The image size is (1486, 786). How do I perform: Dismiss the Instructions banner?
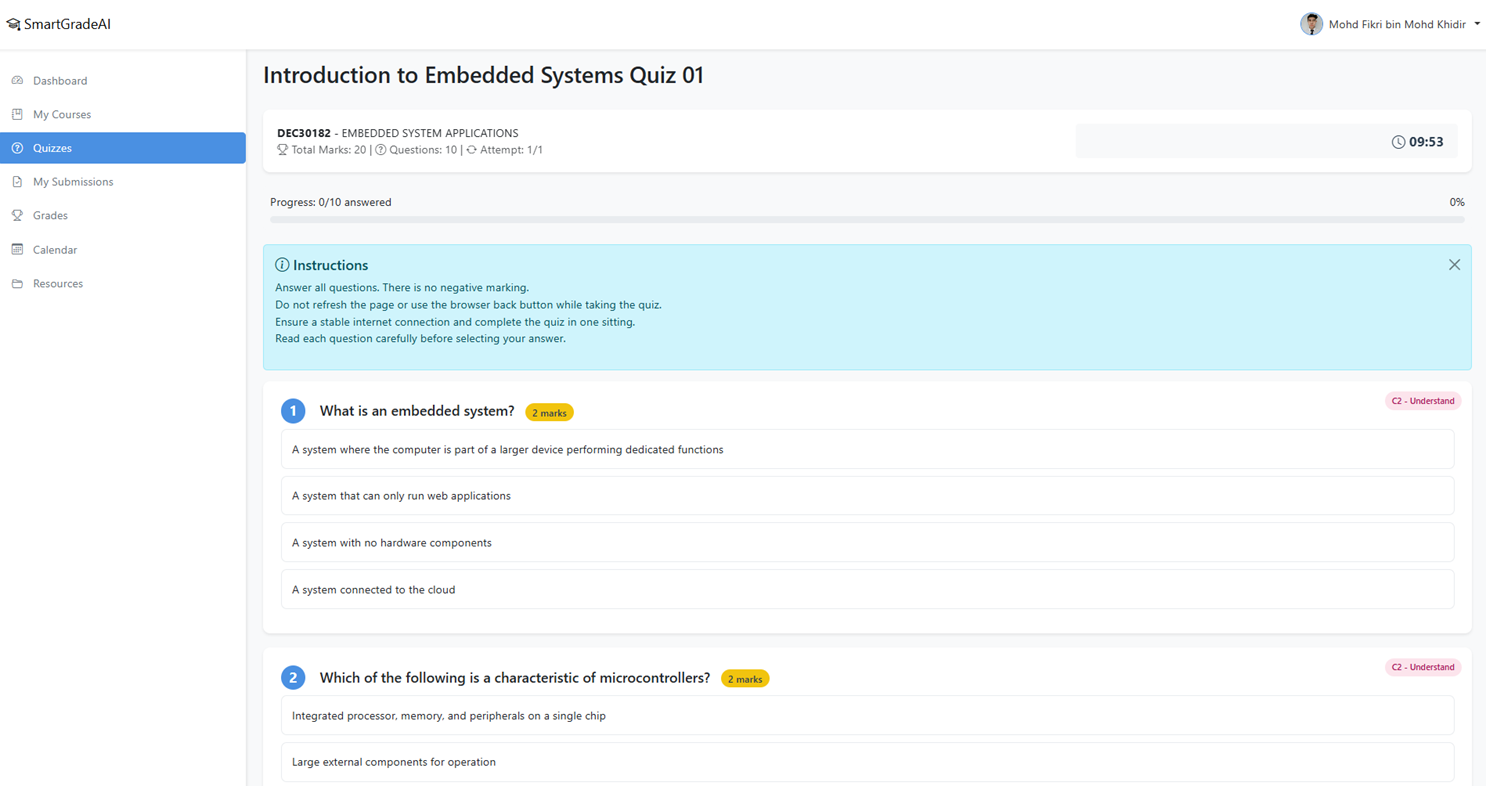point(1454,265)
